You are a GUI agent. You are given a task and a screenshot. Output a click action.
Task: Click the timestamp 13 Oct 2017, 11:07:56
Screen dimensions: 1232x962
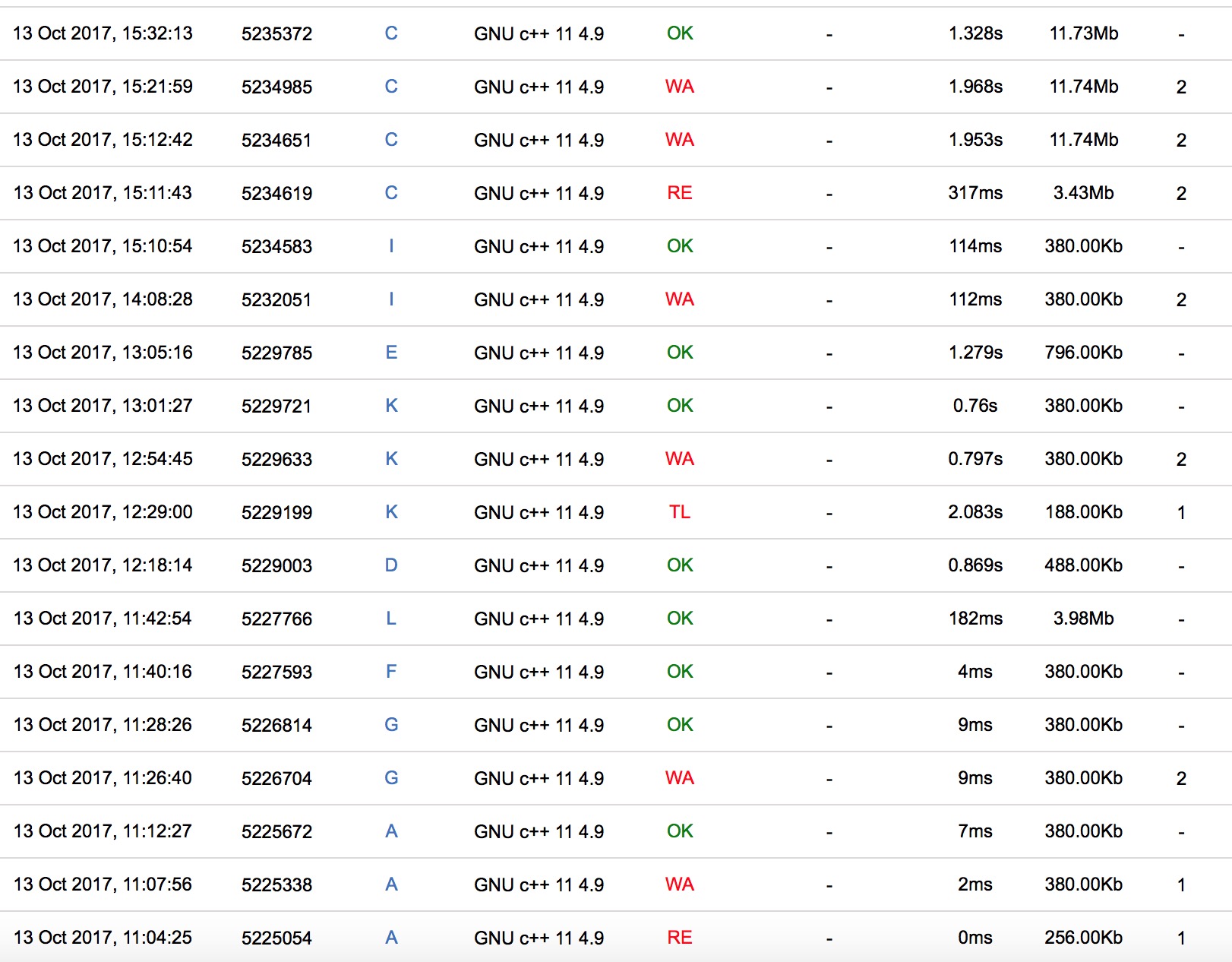103,884
